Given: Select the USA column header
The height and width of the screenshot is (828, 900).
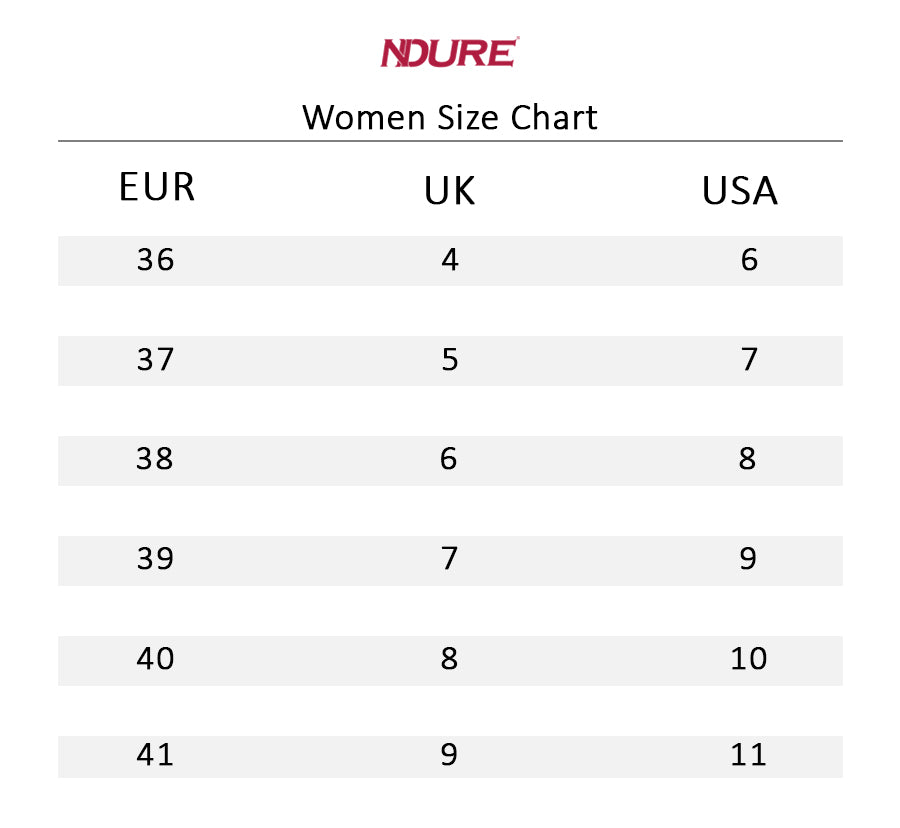Looking at the screenshot, I should (x=739, y=191).
